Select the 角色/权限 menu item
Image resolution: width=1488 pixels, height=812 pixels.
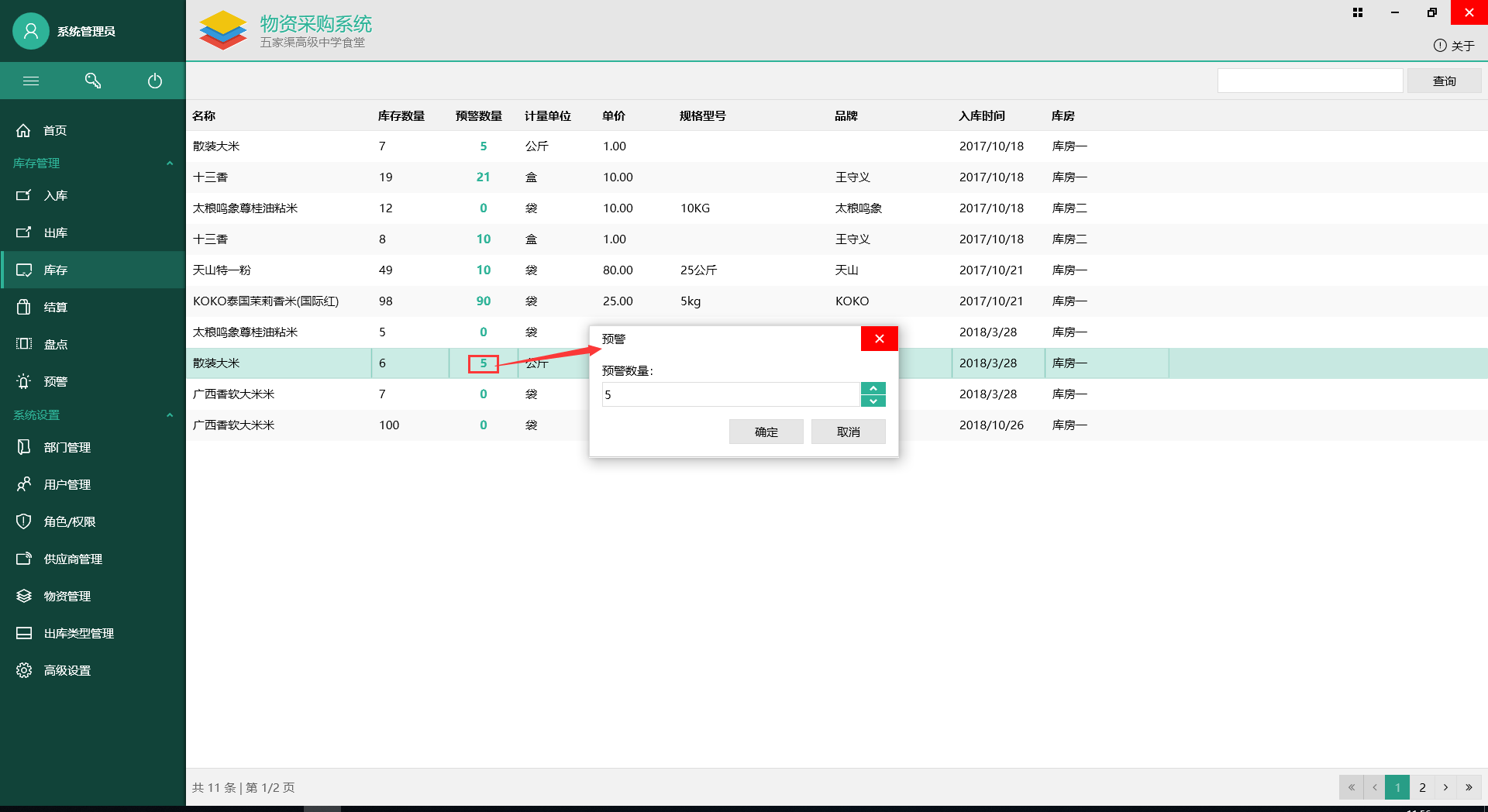69,521
